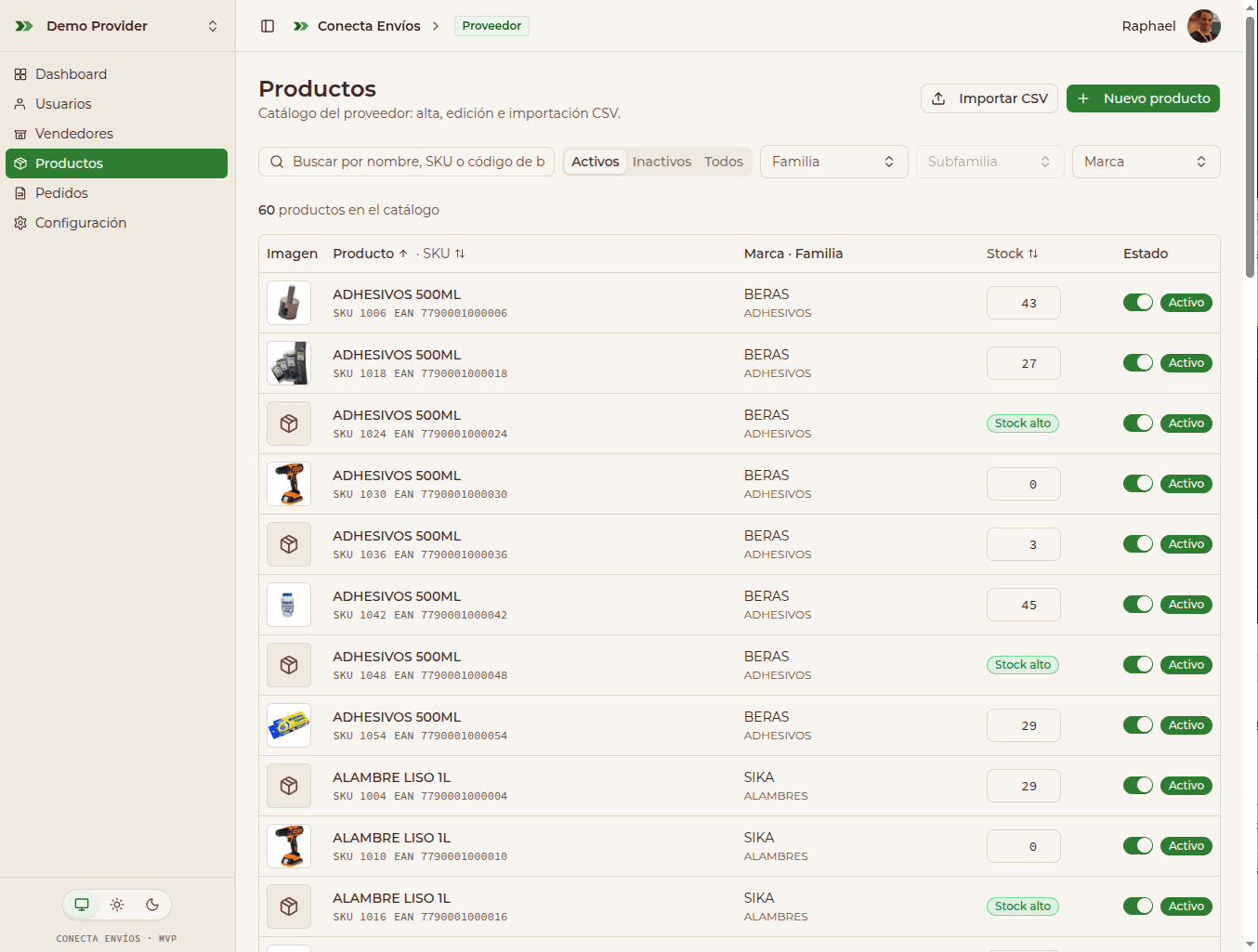The height and width of the screenshot is (952, 1258).
Task: Edit stock field for SKU 1018
Action: [1024, 363]
